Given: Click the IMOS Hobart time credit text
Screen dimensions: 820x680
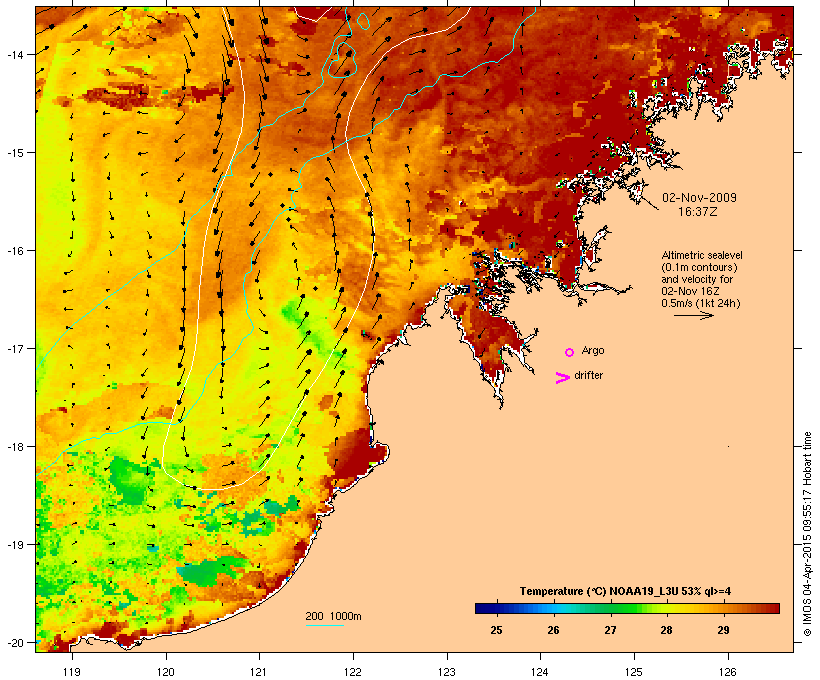Looking at the screenshot, I should [x=807, y=534].
